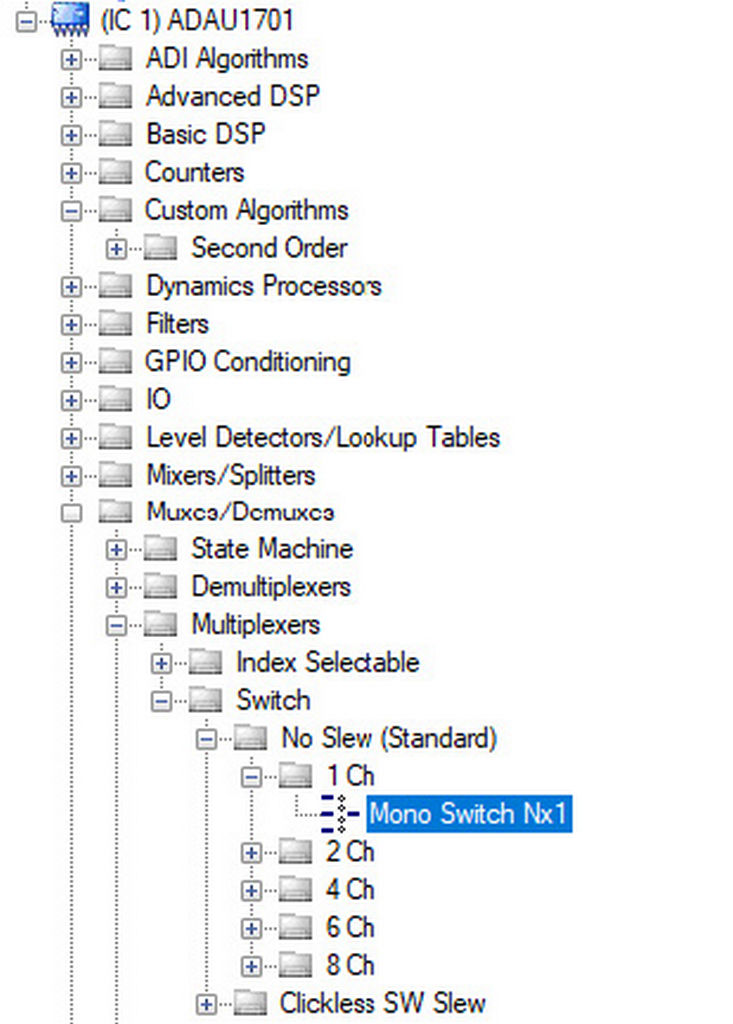This screenshot has height=1024, width=733.
Task: Select the Level Detectors/Lookup Tables entry
Action: coord(323,438)
